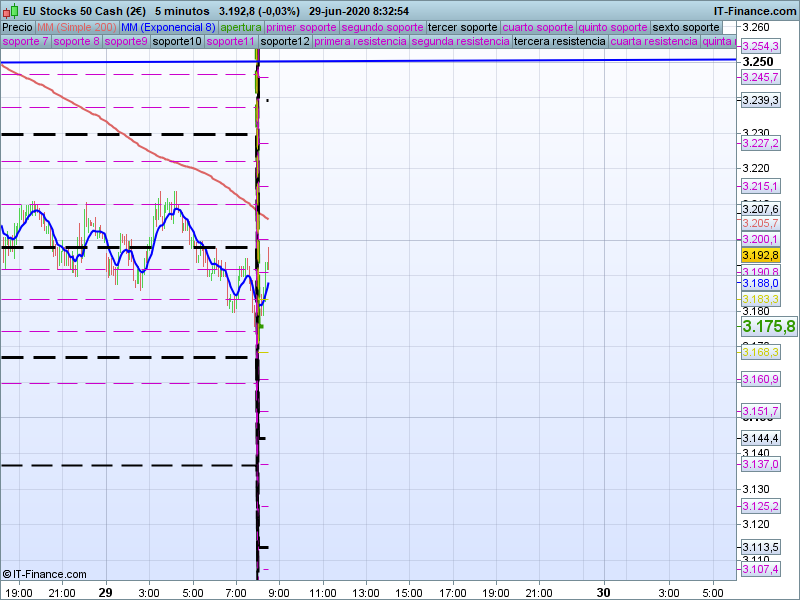Select the segundo soporte legend label
The height and width of the screenshot is (600, 800).
(x=382, y=27)
